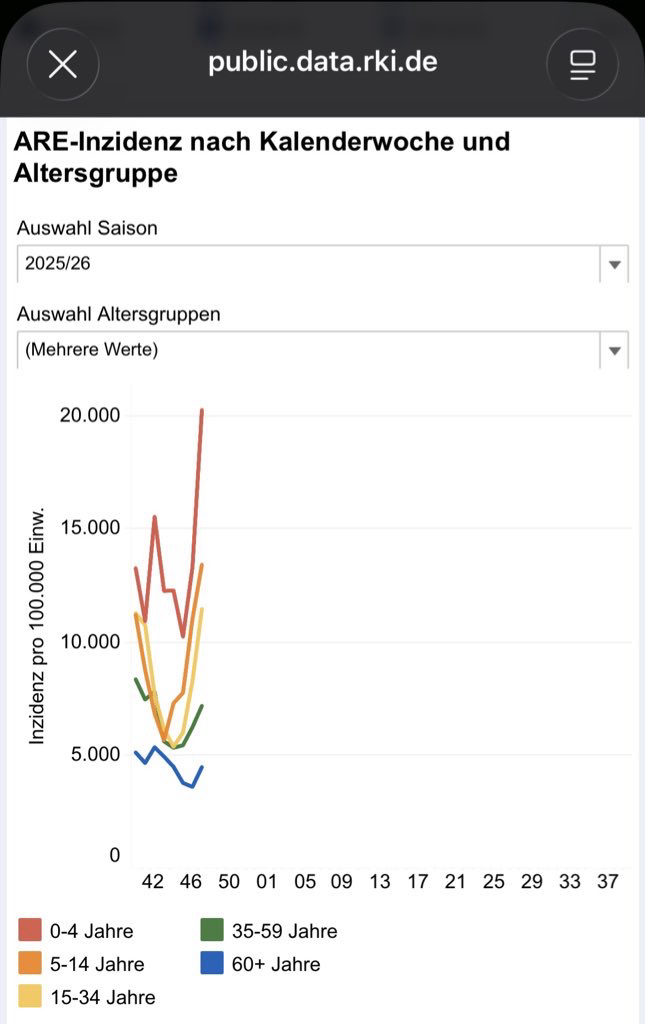Tap the public.data.rki.de address title
The width and height of the screenshot is (645, 1024).
coord(322,62)
